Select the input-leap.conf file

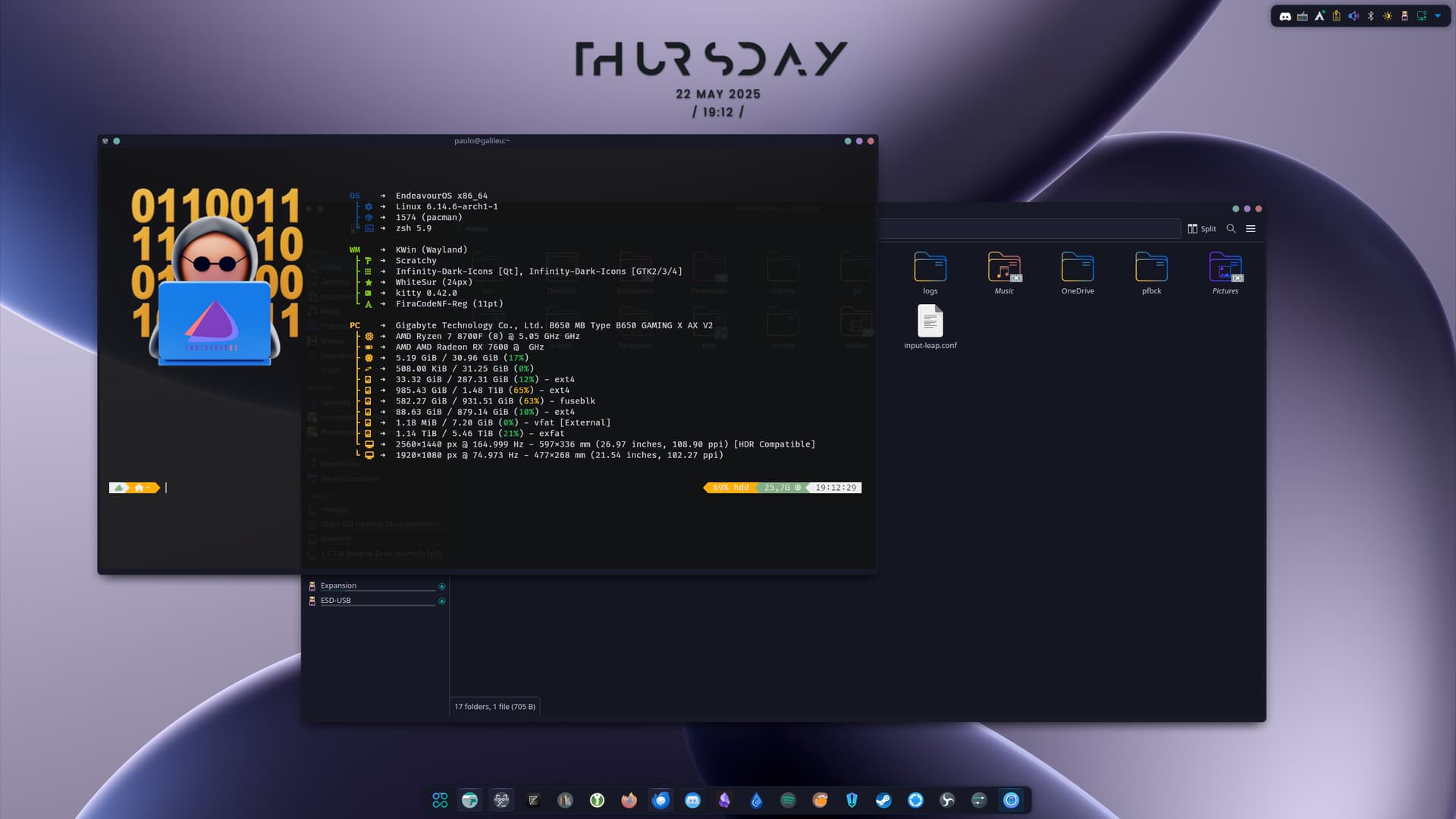pyautogui.click(x=930, y=328)
